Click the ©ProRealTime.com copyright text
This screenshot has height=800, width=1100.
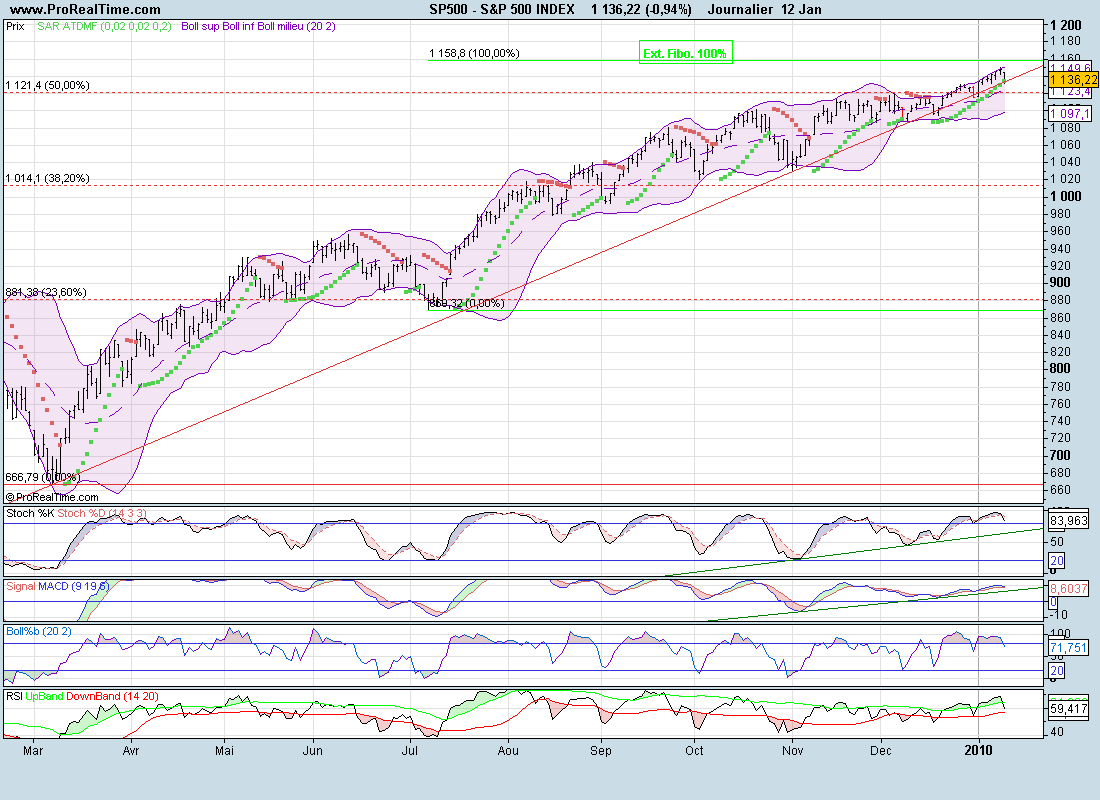coord(51,497)
